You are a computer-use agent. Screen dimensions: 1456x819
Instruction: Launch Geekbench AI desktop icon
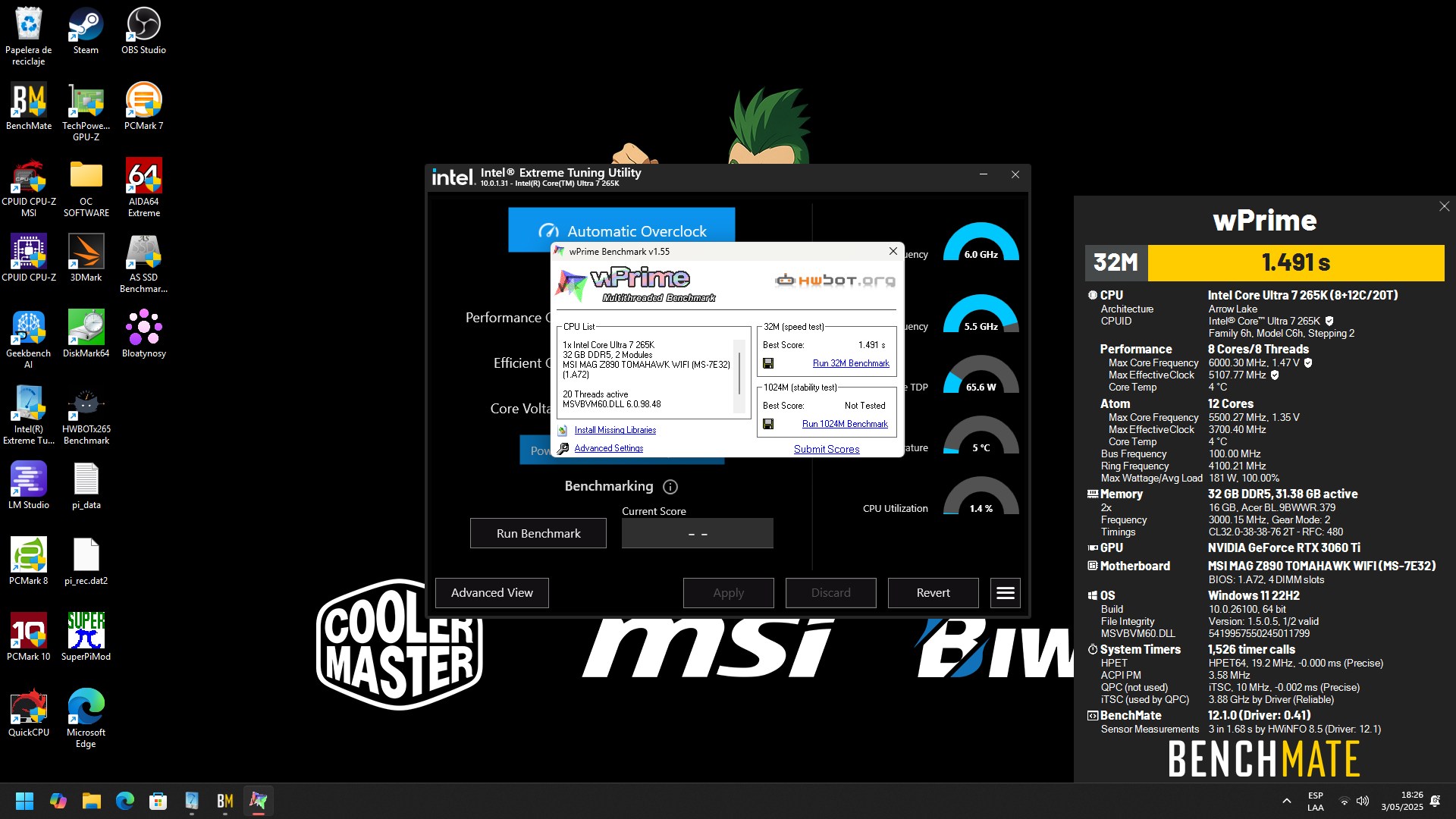(29, 340)
